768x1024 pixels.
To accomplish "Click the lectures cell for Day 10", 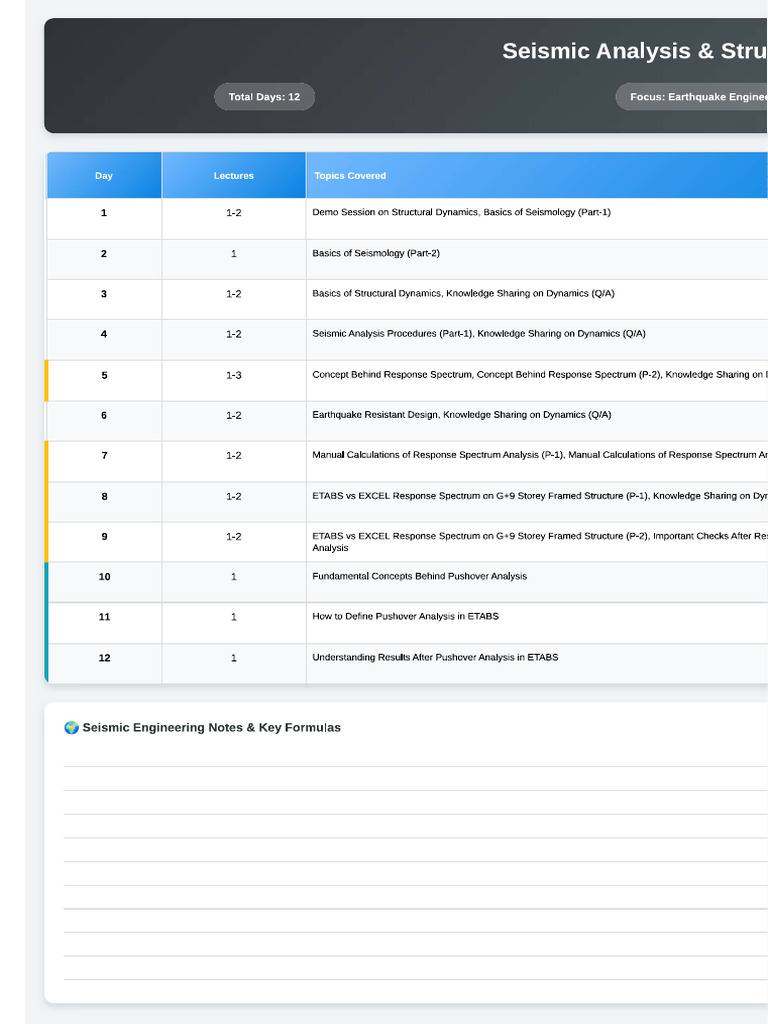I will click(234, 583).
